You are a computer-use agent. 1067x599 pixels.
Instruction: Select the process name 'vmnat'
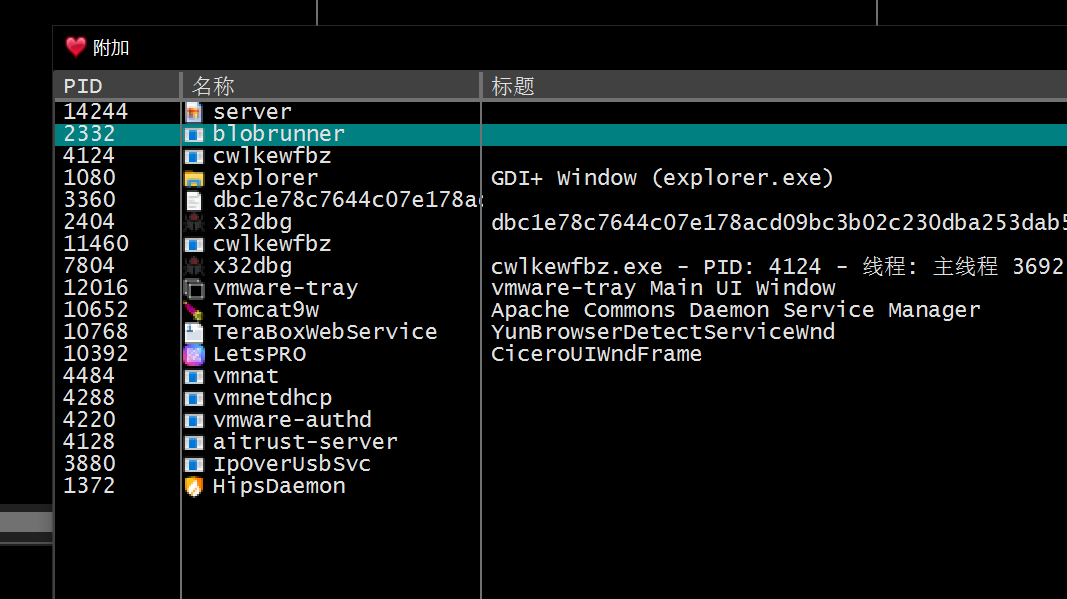pyautogui.click(x=246, y=376)
